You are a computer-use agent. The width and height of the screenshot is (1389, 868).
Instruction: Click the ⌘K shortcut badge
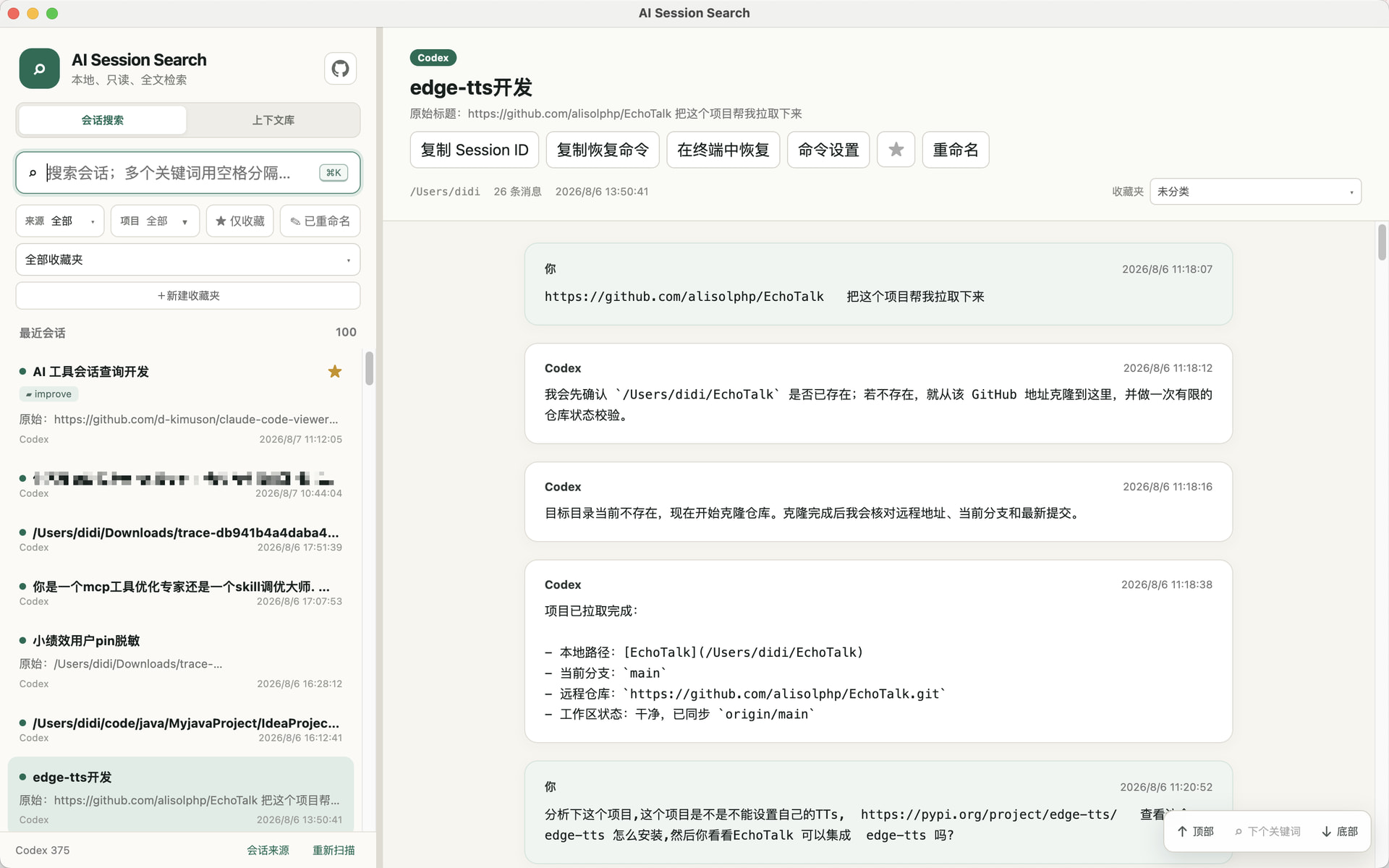coord(334,173)
